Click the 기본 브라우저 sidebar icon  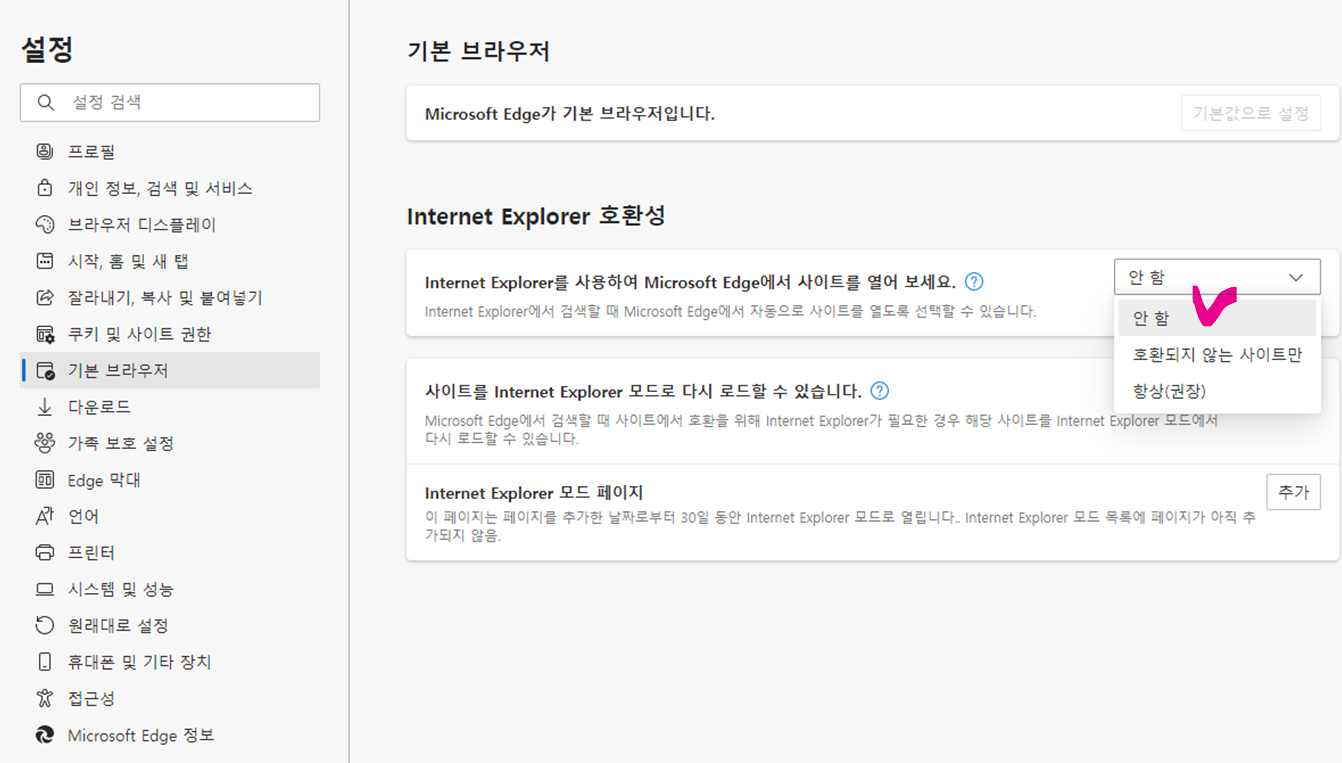44,370
